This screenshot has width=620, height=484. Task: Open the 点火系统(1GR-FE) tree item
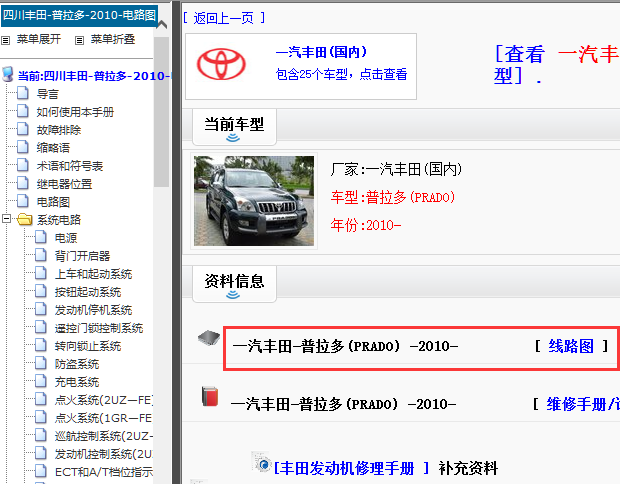tap(103, 418)
